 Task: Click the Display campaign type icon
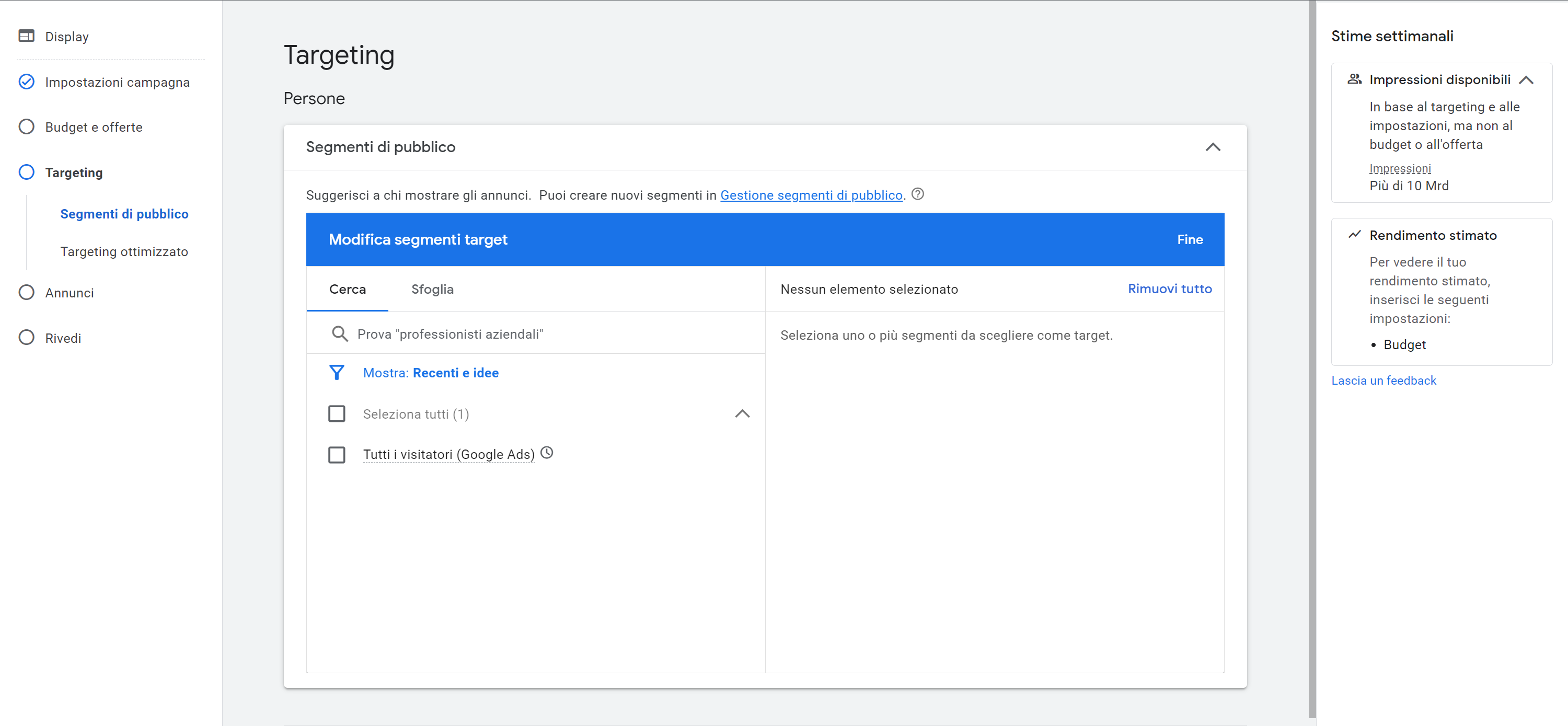coord(26,36)
